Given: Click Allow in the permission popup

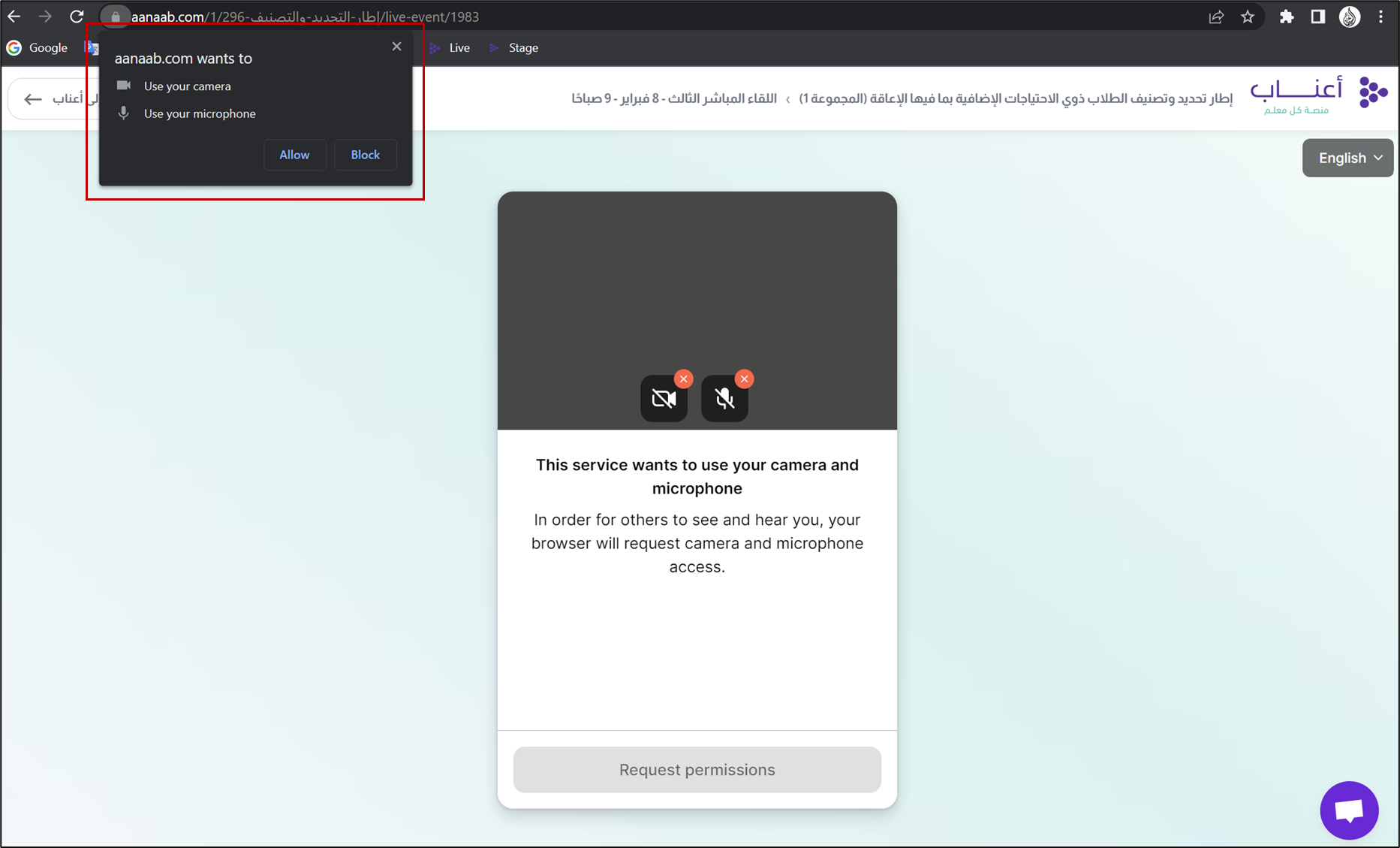Looking at the screenshot, I should point(294,155).
